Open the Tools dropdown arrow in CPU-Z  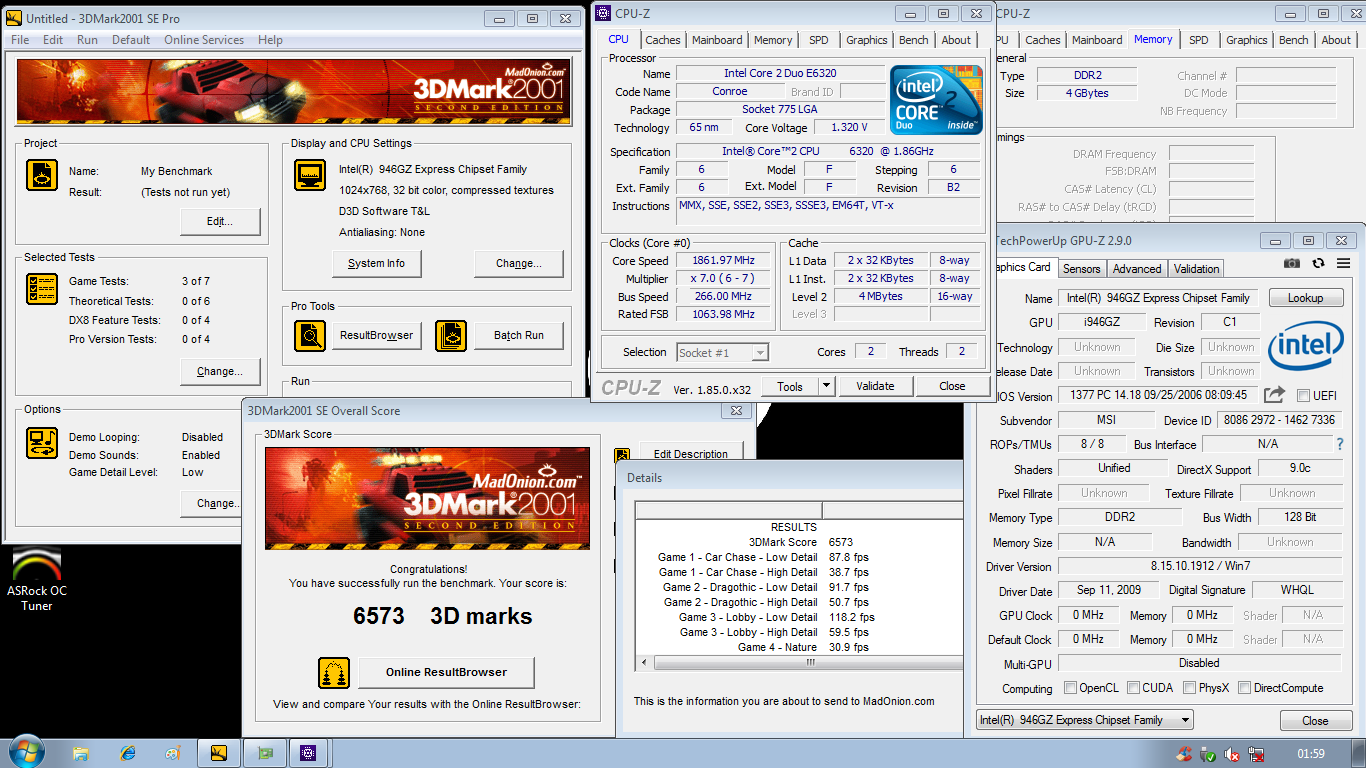tap(826, 386)
